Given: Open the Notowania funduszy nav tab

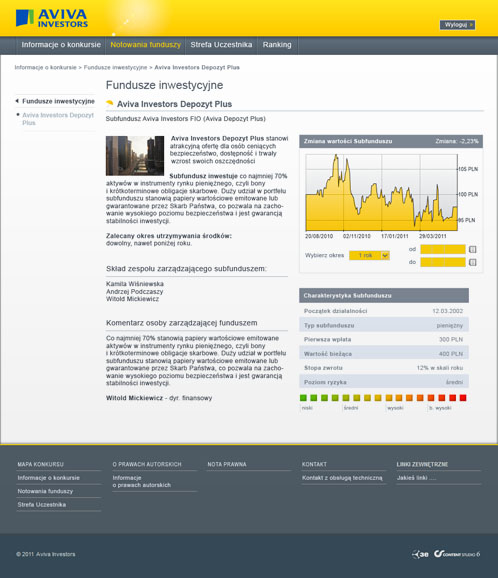Looking at the screenshot, I should [x=146, y=45].
